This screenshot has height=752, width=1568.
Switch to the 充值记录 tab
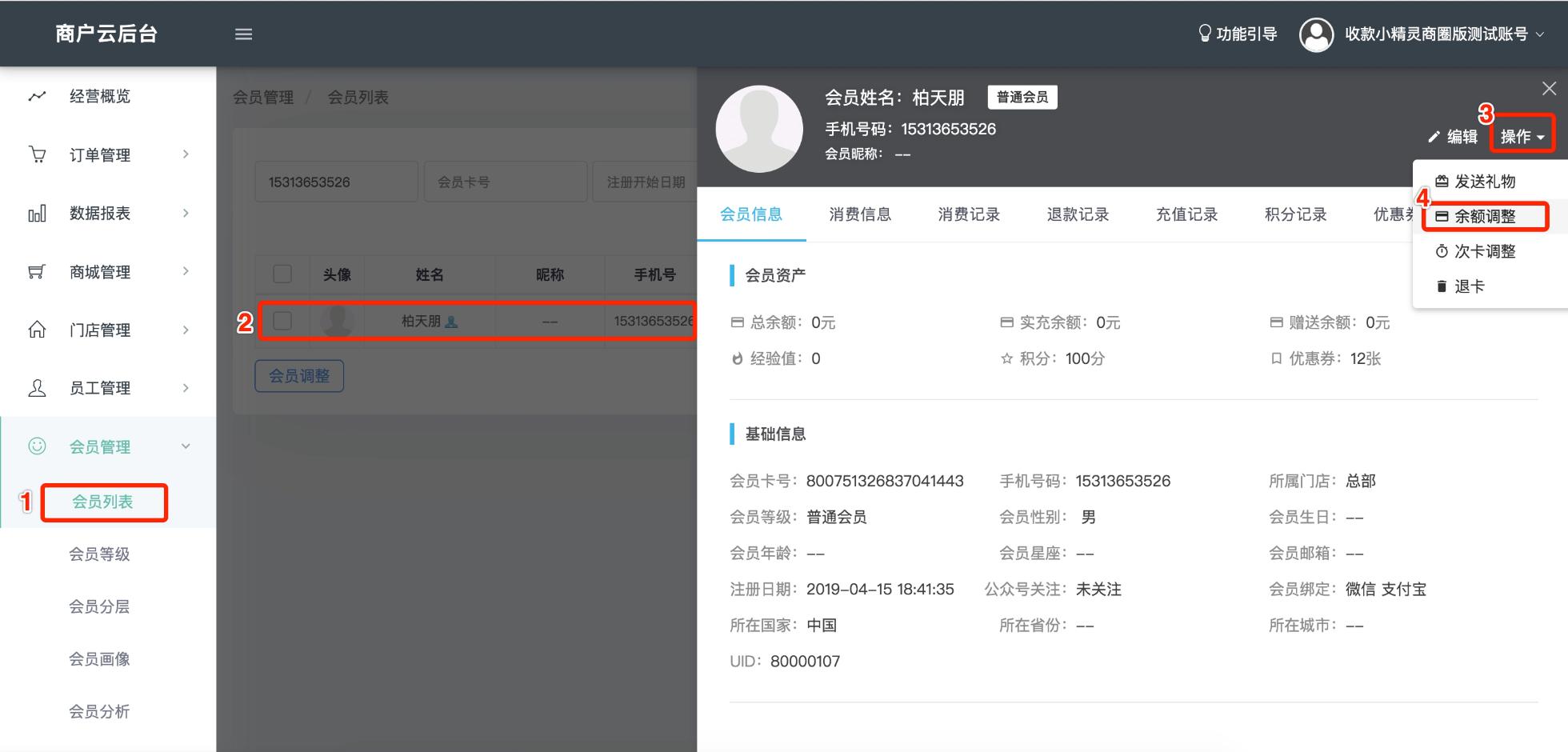[x=1186, y=214]
